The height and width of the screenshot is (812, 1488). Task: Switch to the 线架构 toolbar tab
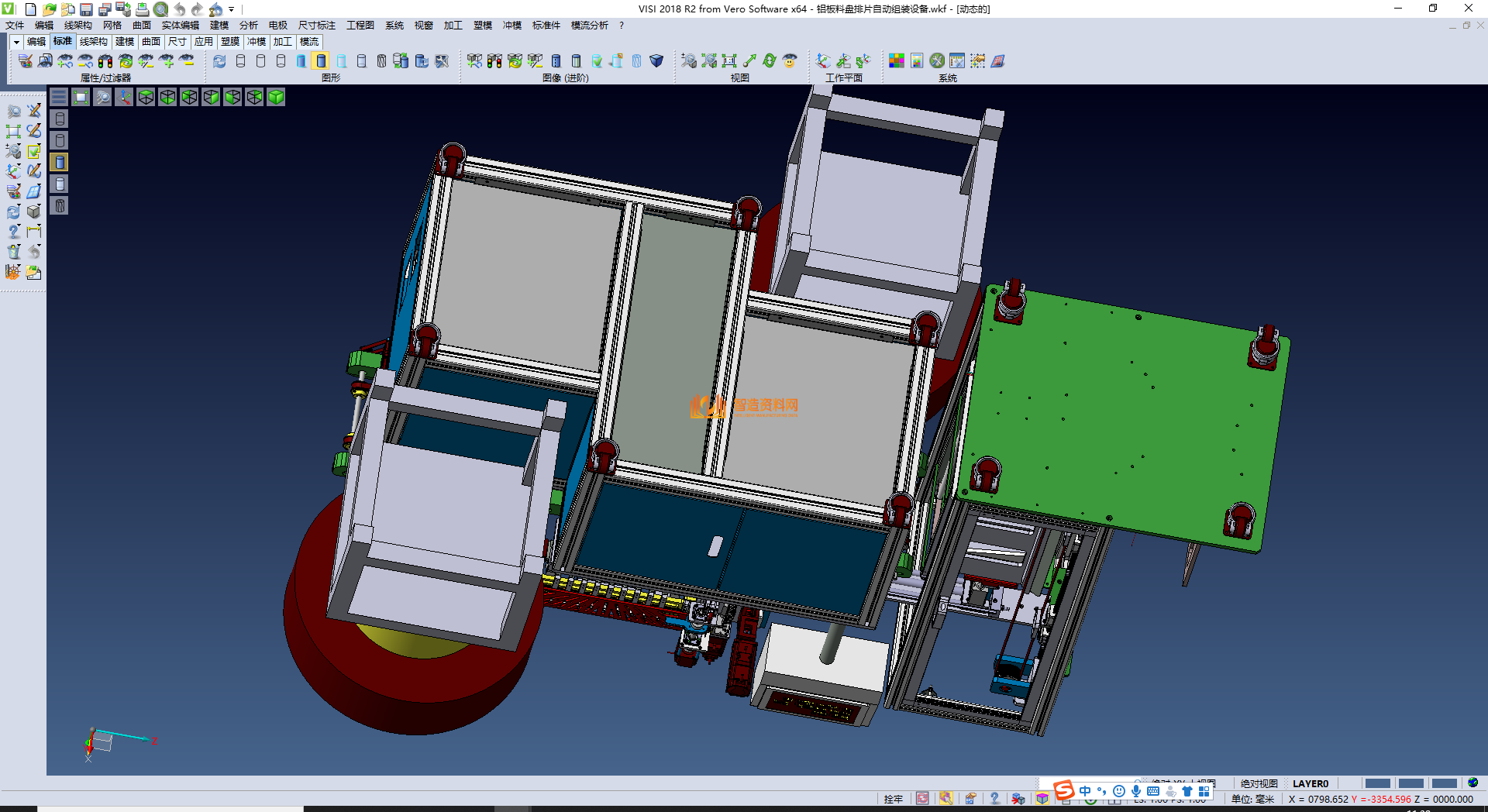tap(93, 42)
